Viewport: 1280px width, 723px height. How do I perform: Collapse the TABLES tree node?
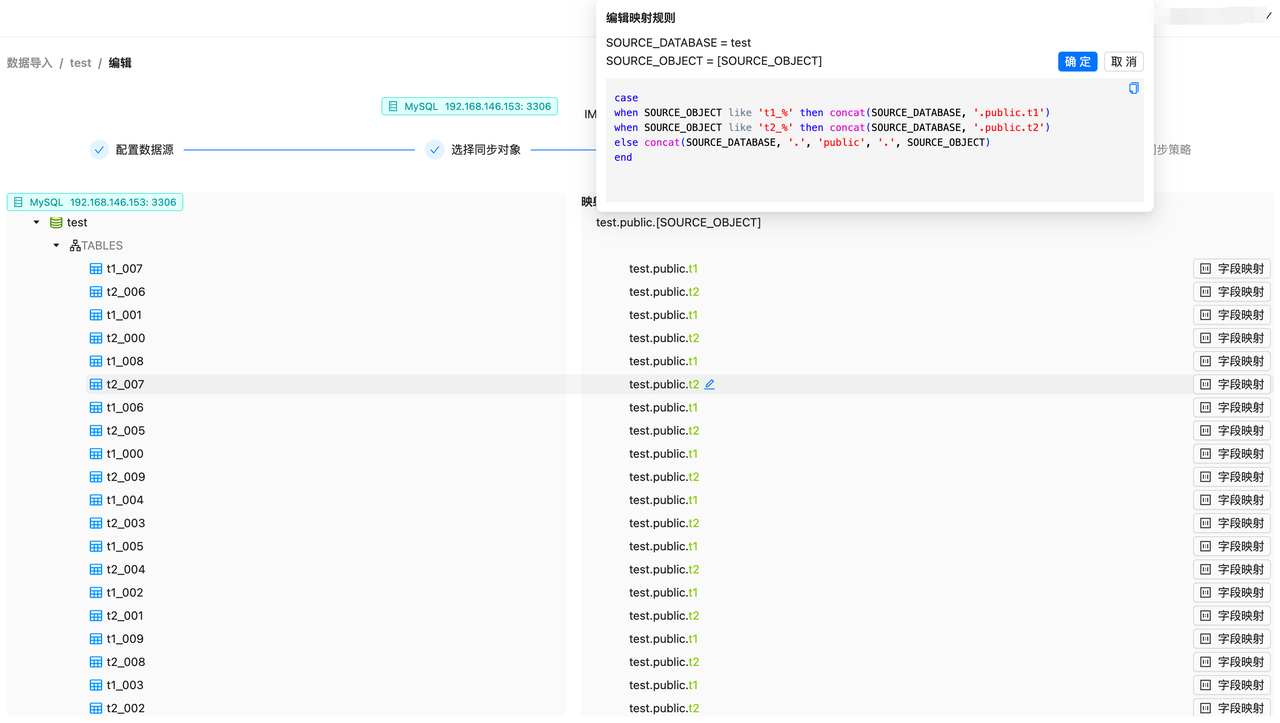(57, 246)
